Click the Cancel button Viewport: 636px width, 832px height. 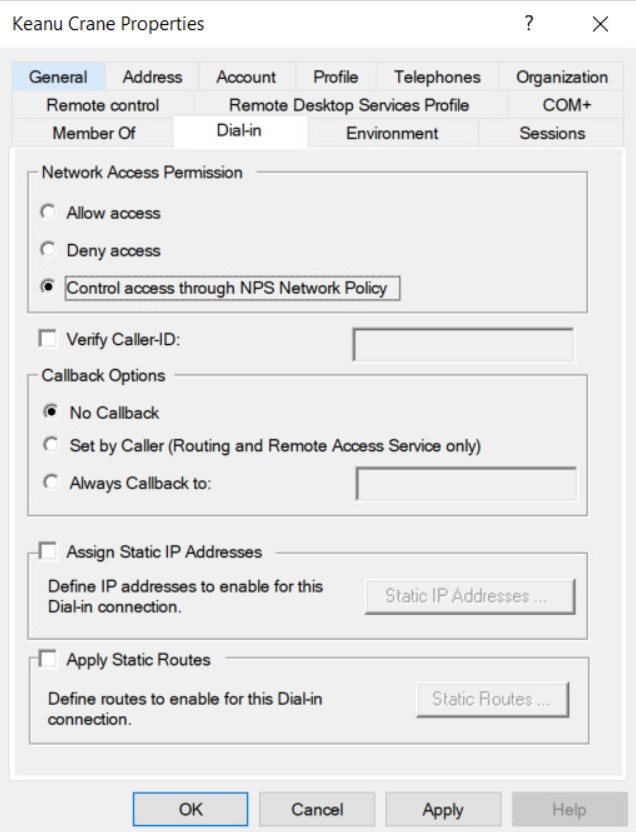[x=317, y=809]
